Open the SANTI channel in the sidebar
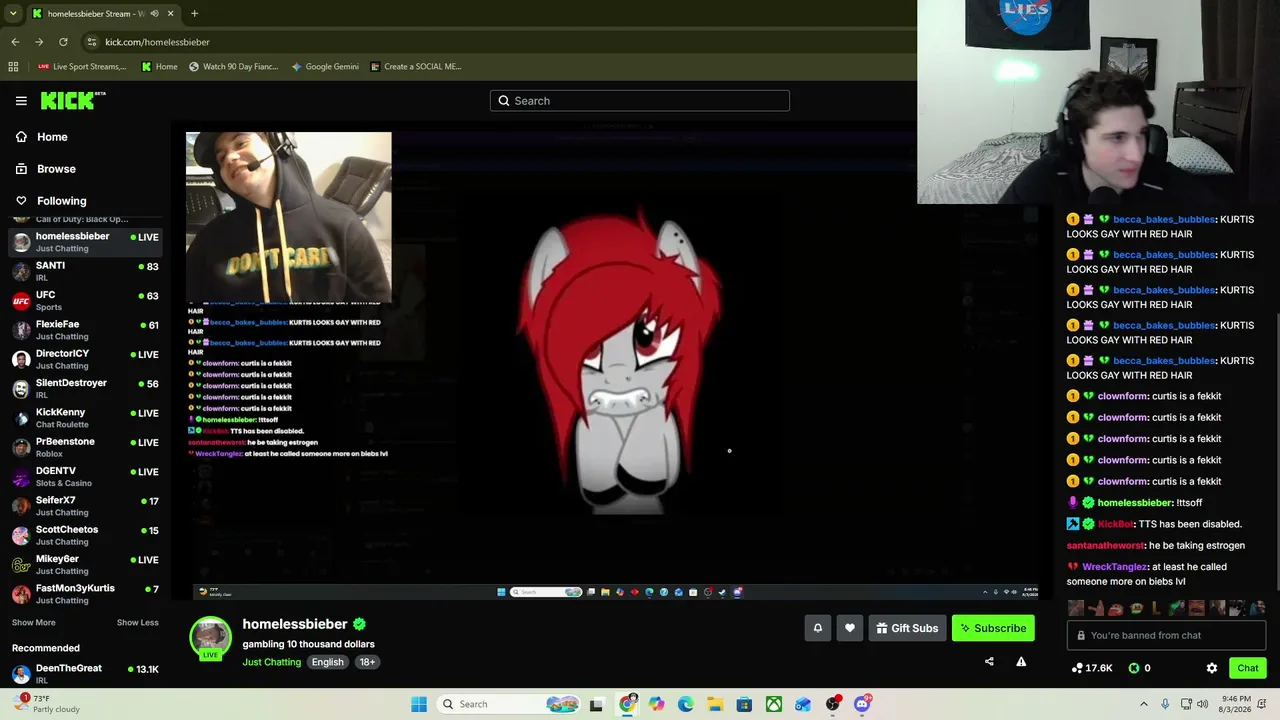 [85, 271]
